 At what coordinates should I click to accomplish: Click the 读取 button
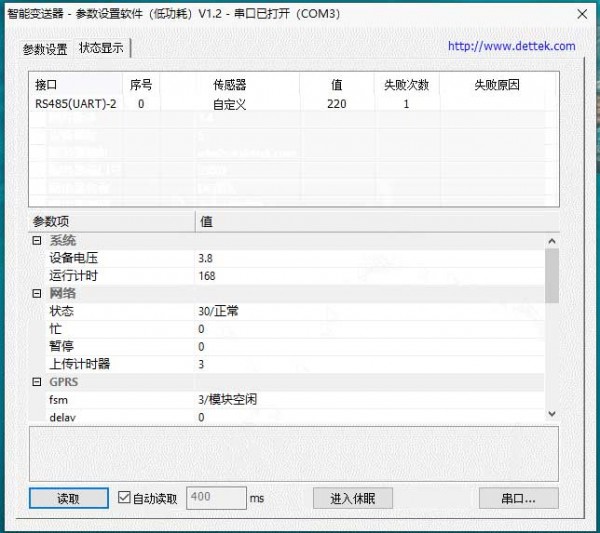pyautogui.click(x=68, y=498)
